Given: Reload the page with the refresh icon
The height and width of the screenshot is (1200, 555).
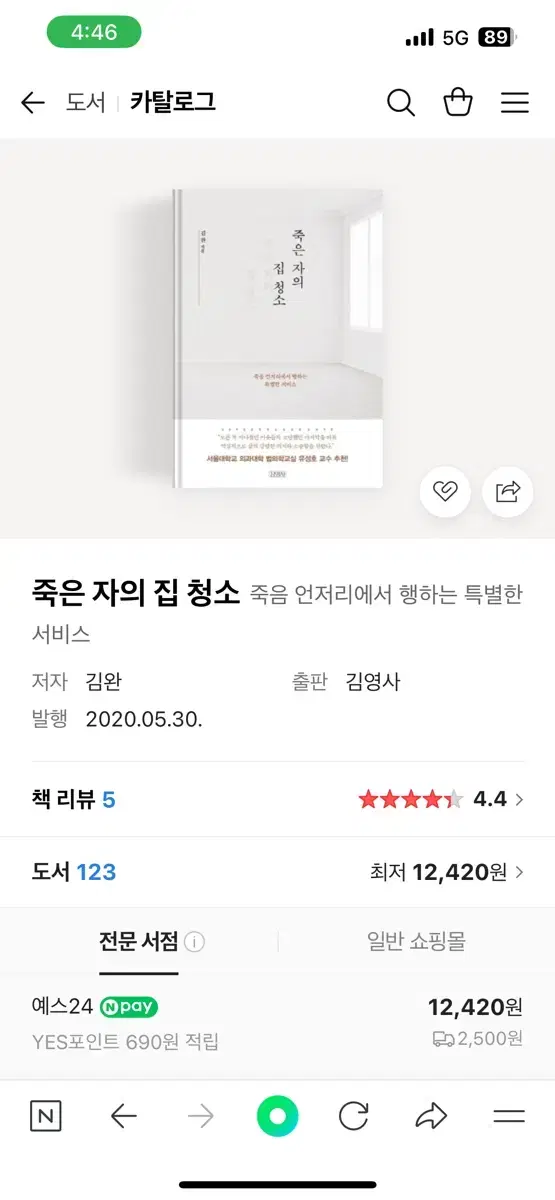Looking at the screenshot, I should coord(354,1116).
